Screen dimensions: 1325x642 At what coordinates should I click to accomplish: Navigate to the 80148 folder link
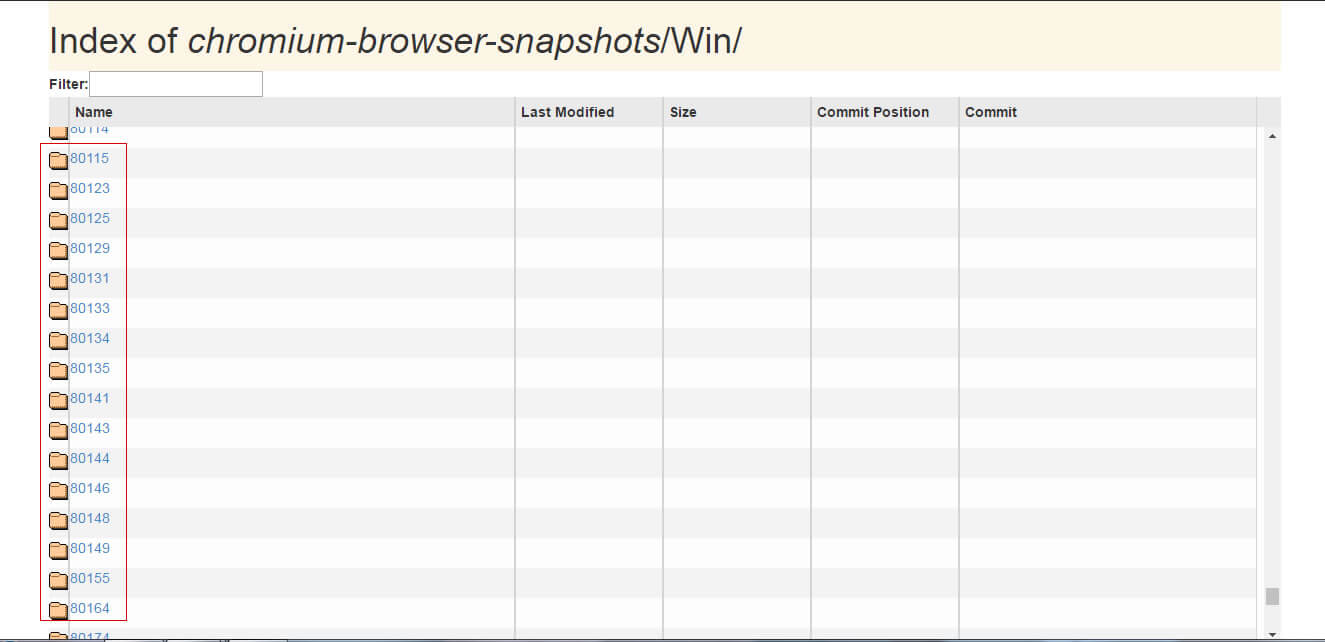pos(90,518)
